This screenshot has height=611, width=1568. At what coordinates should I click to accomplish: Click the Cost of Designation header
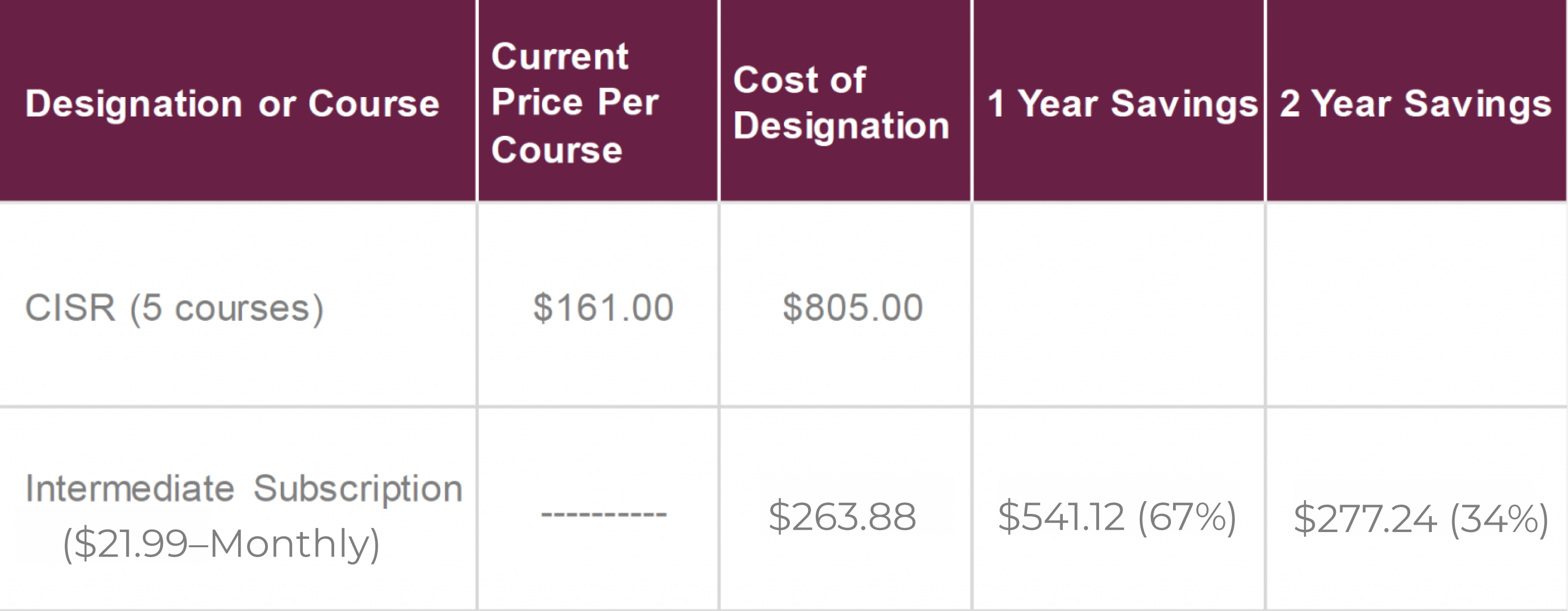coord(841,102)
